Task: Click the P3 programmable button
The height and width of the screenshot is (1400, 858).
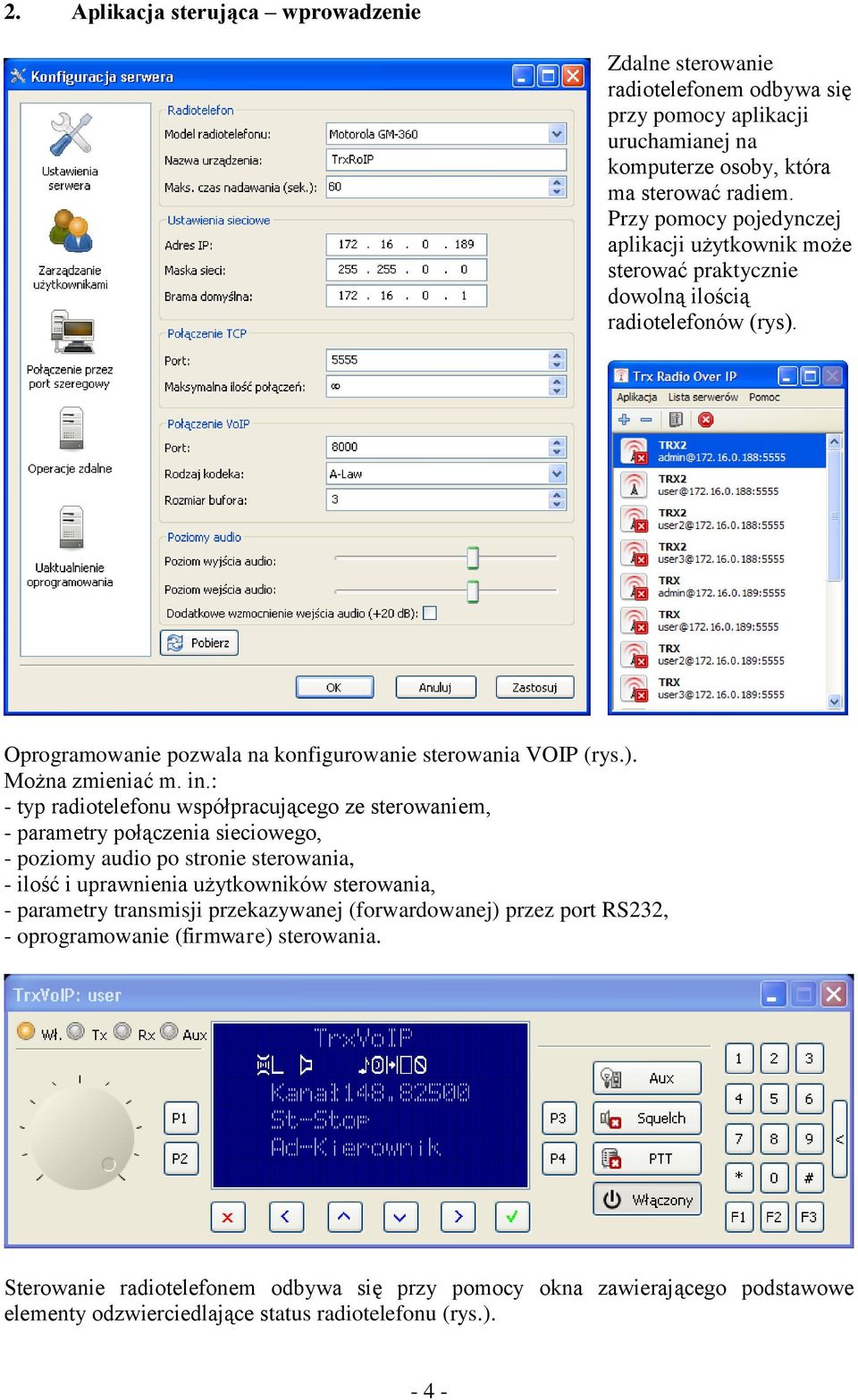Action: pyautogui.click(x=559, y=1118)
